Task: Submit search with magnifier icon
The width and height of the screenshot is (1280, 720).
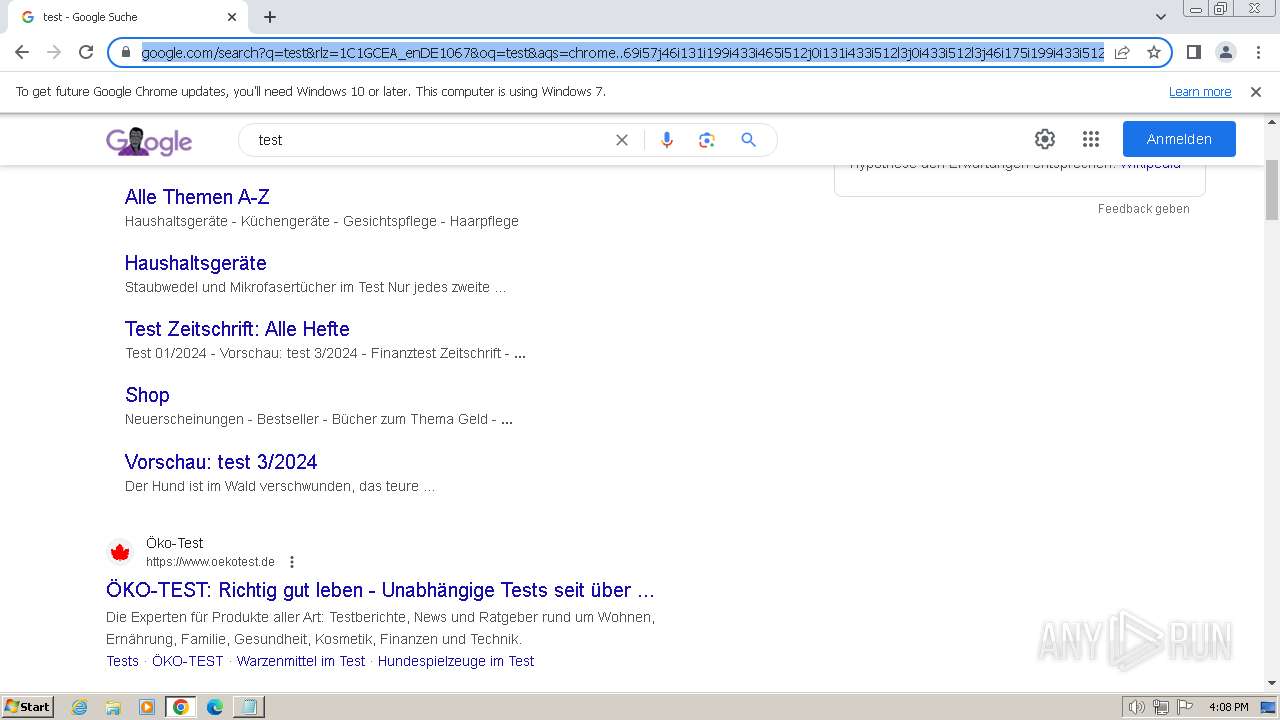Action: [748, 140]
